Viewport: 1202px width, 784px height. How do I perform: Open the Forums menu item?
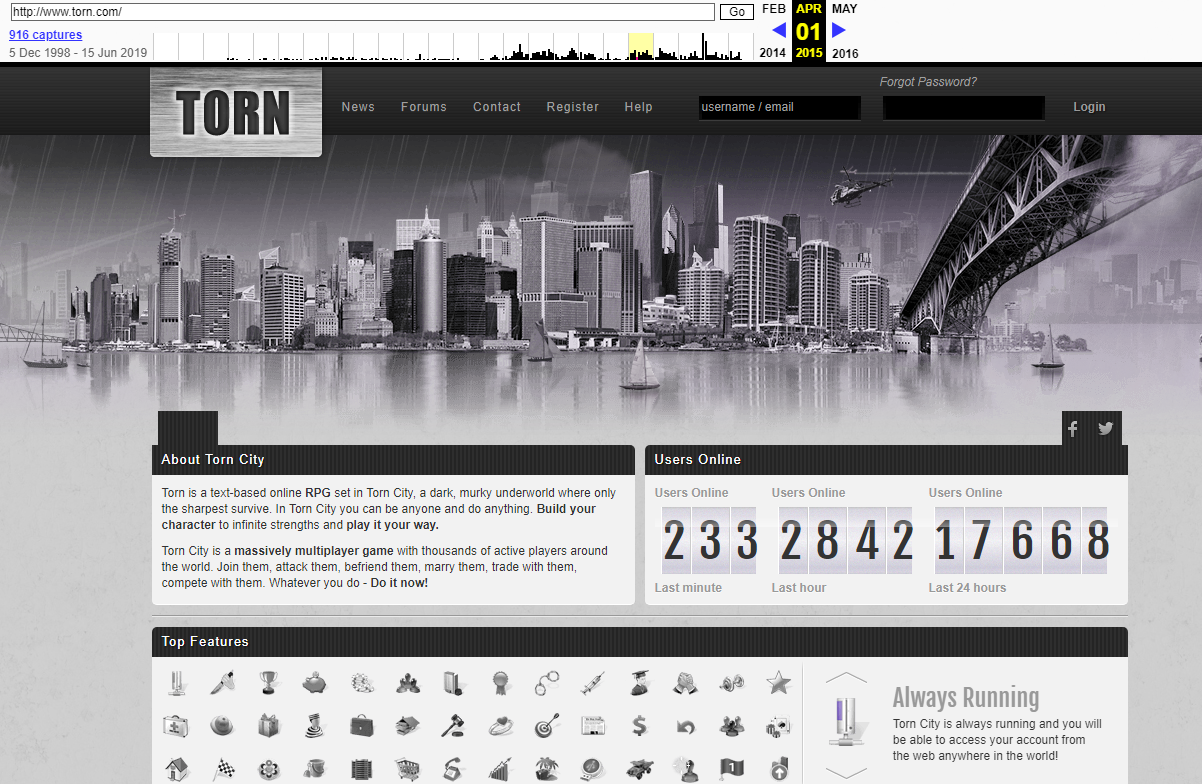tap(424, 107)
